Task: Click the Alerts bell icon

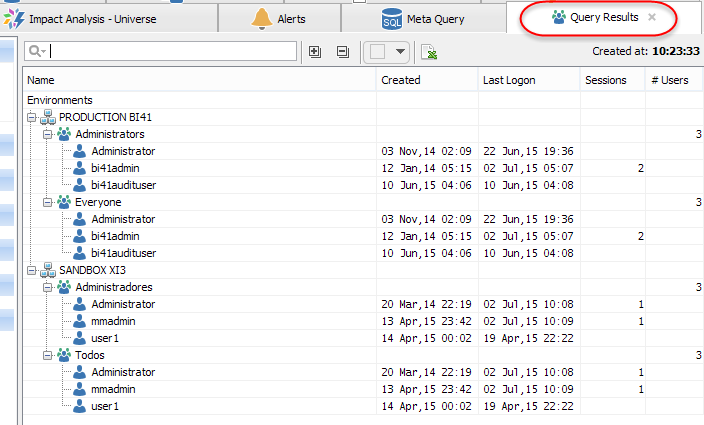Action: tap(262, 19)
